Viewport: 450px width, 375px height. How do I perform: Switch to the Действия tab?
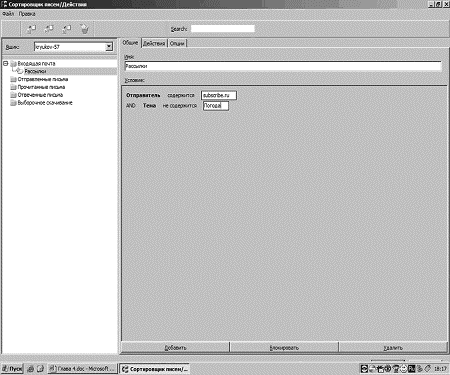(154, 43)
